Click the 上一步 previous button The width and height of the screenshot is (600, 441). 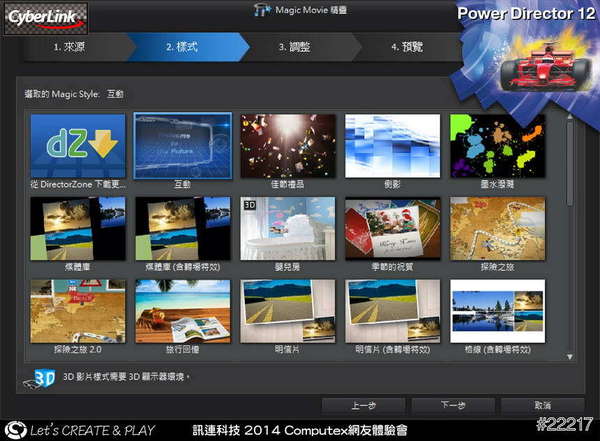[x=363, y=405]
